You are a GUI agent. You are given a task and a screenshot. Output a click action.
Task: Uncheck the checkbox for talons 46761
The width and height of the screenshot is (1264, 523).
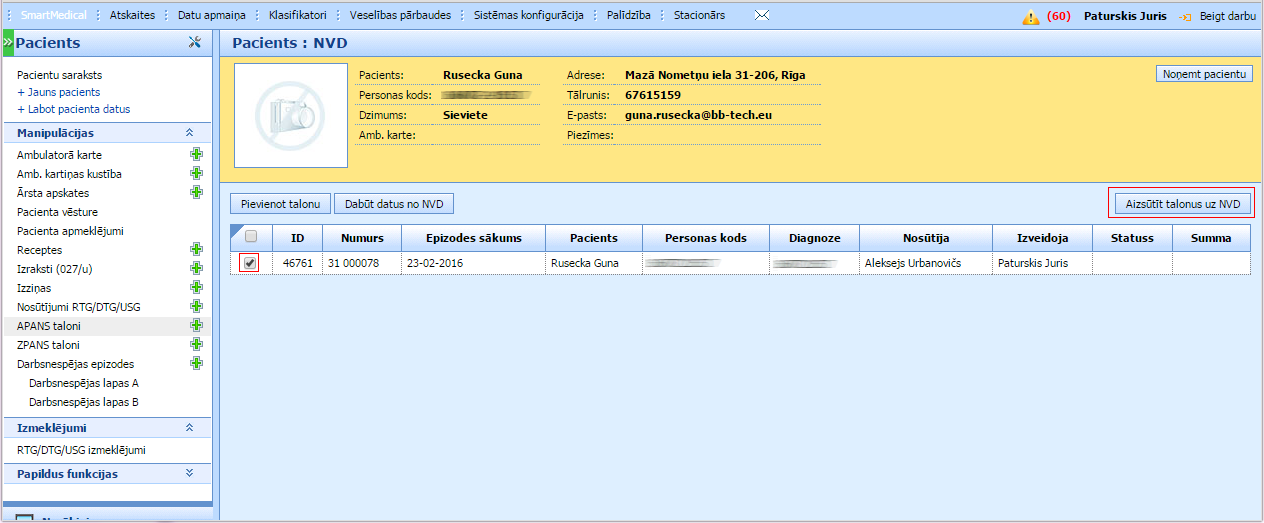(x=250, y=263)
